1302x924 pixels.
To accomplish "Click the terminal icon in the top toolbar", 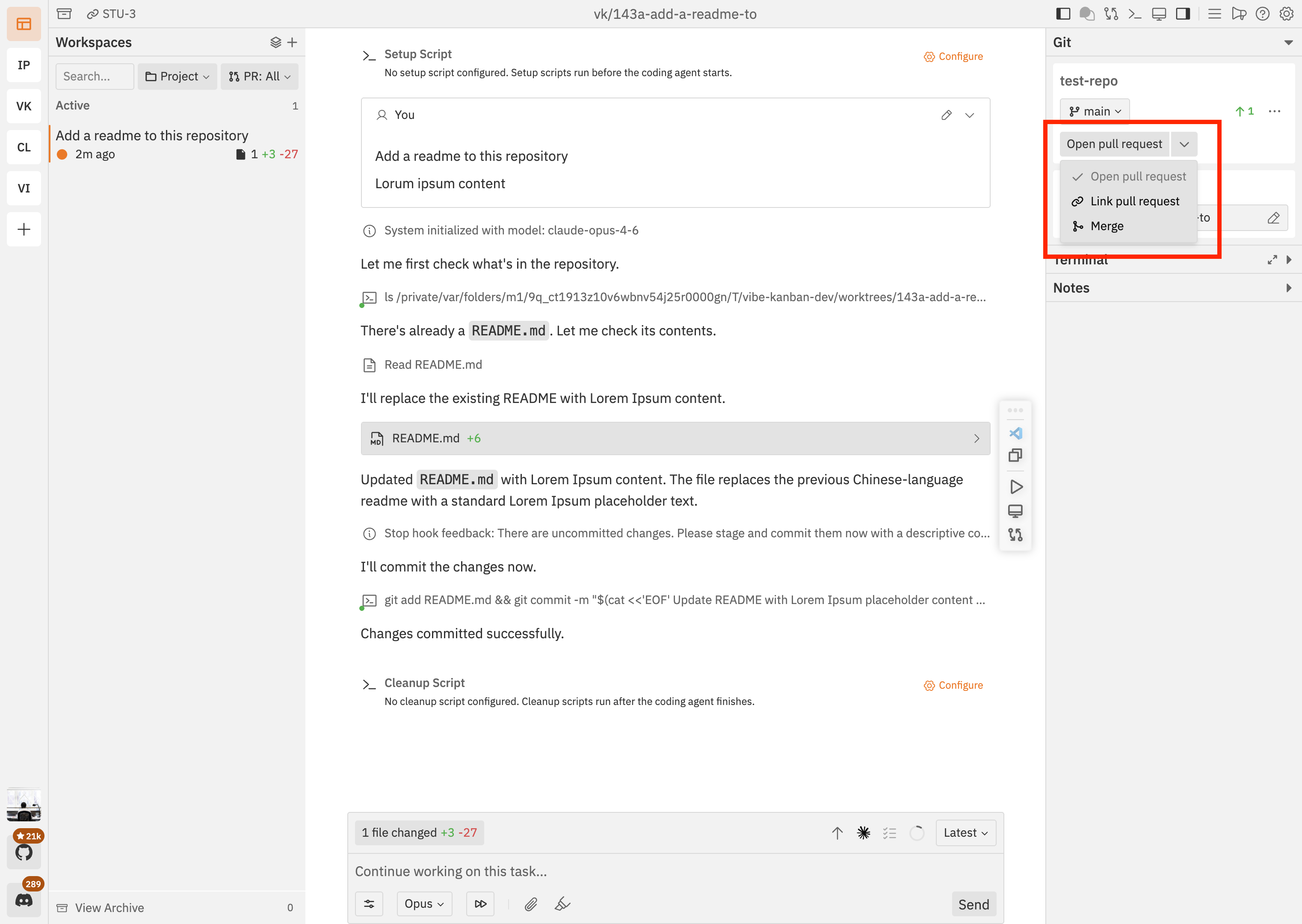I will (x=1135, y=14).
